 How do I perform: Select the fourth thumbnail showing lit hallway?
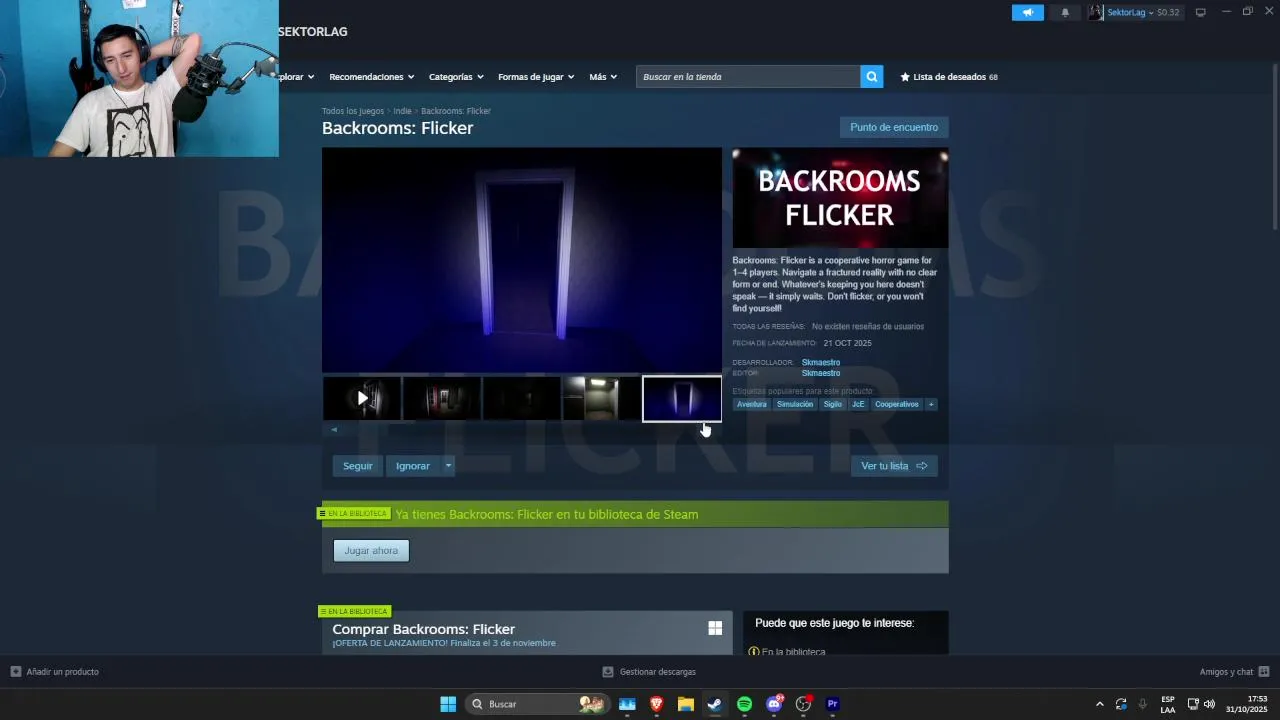[602, 399]
